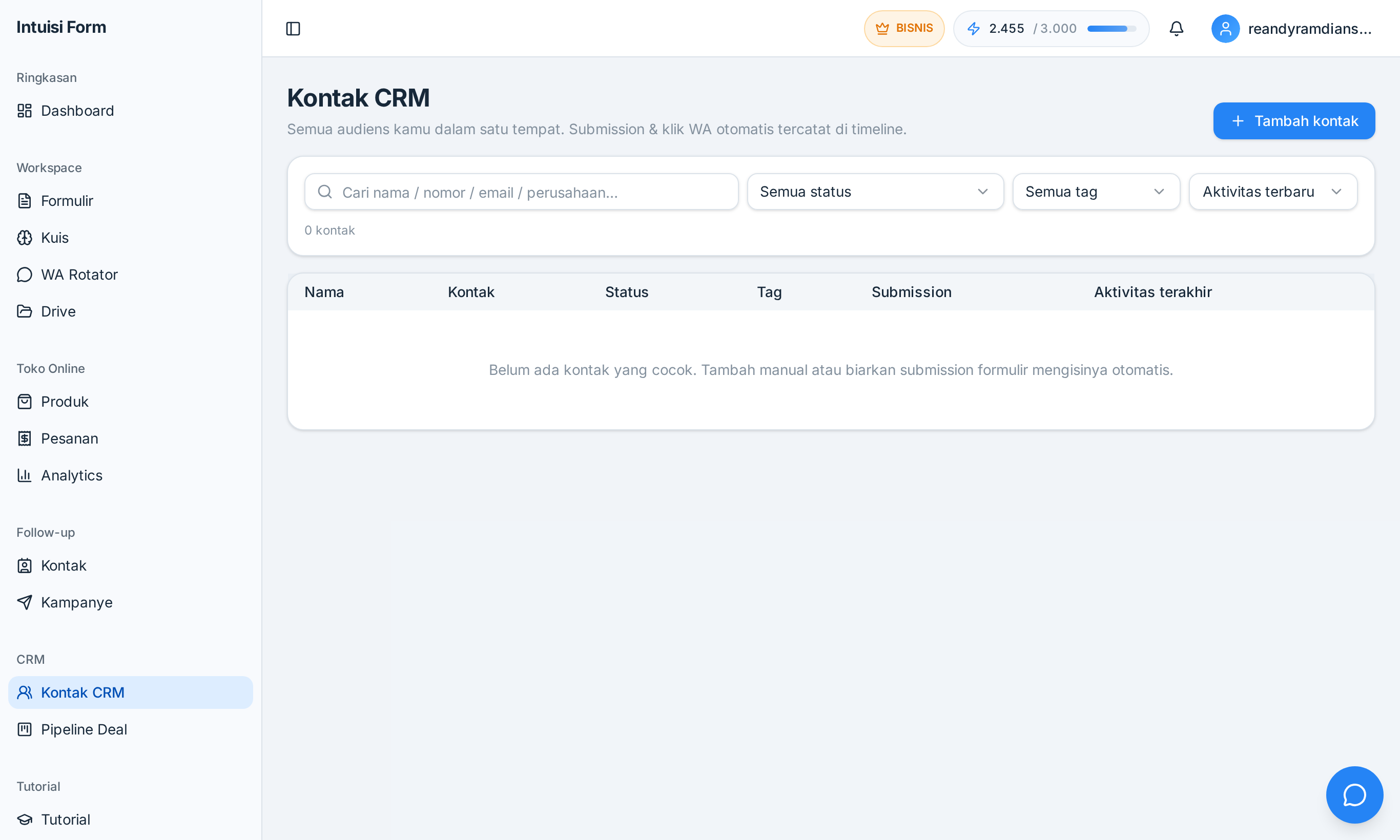Open the reandyramdians account menu
Viewport: 1400px width, 840px height.
1292,28
